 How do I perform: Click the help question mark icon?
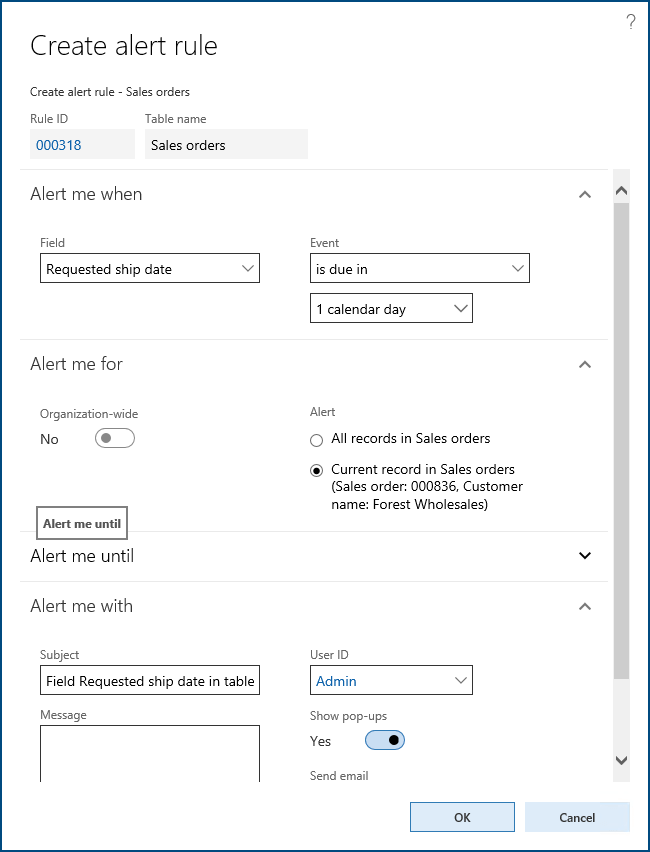pos(630,22)
